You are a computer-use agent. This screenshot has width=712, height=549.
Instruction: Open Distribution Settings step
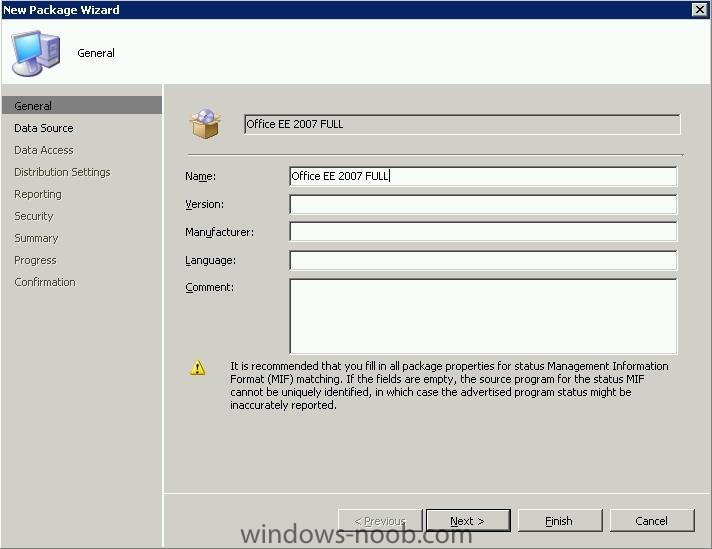[62, 172]
